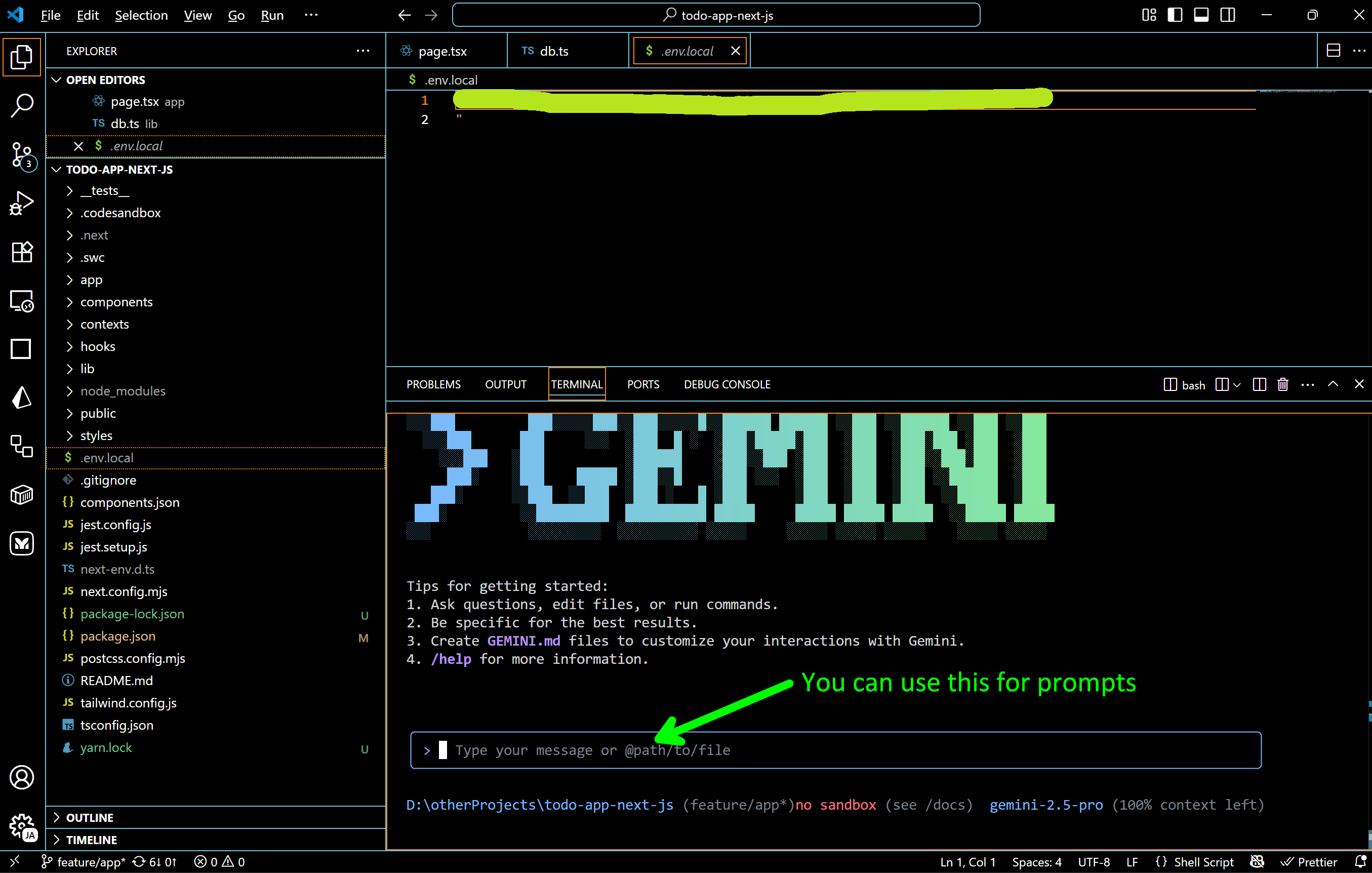Change the UTF-8 file encoding
1372x873 pixels.
coord(1094,861)
